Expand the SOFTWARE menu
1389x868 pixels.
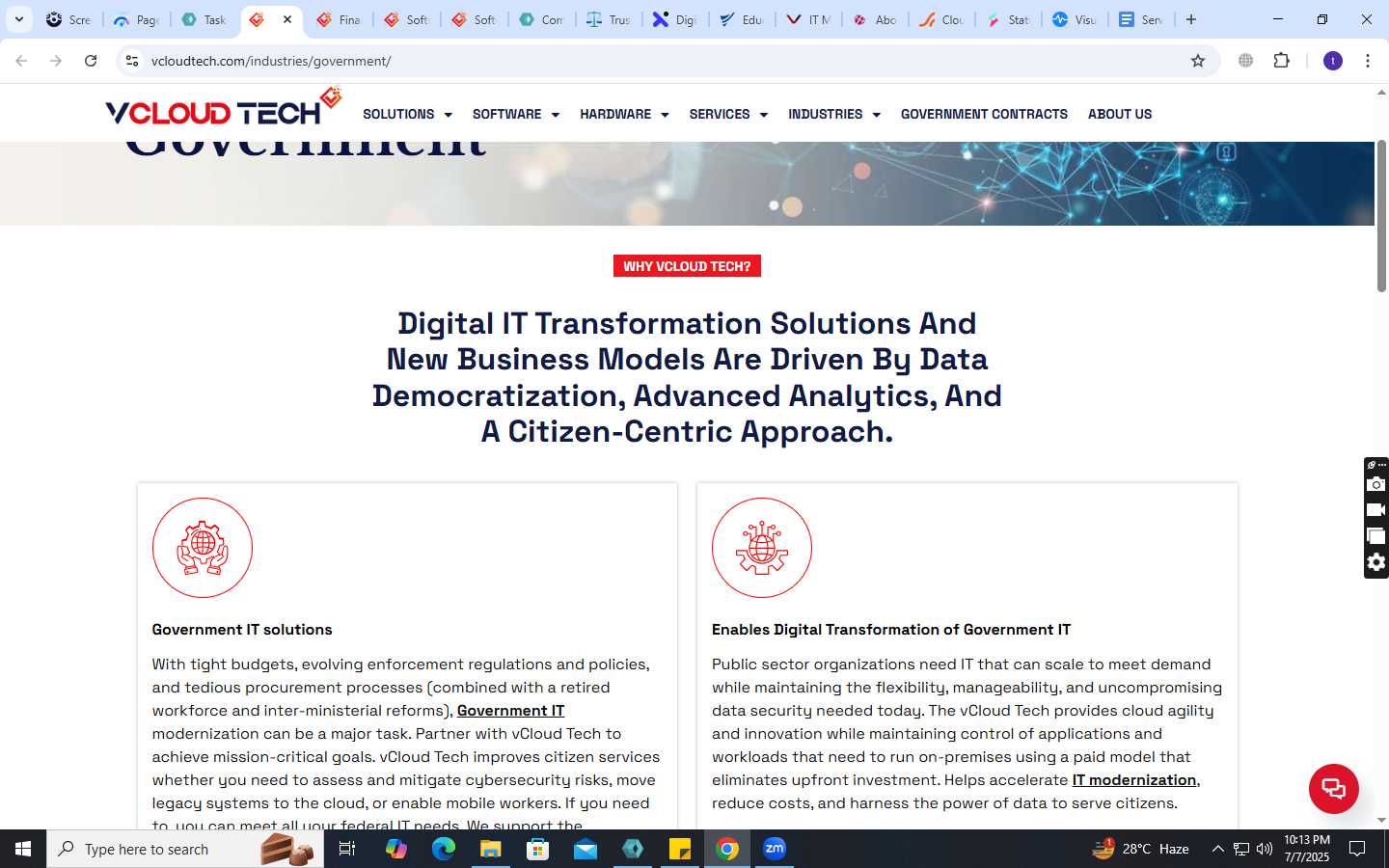[x=516, y=114]
